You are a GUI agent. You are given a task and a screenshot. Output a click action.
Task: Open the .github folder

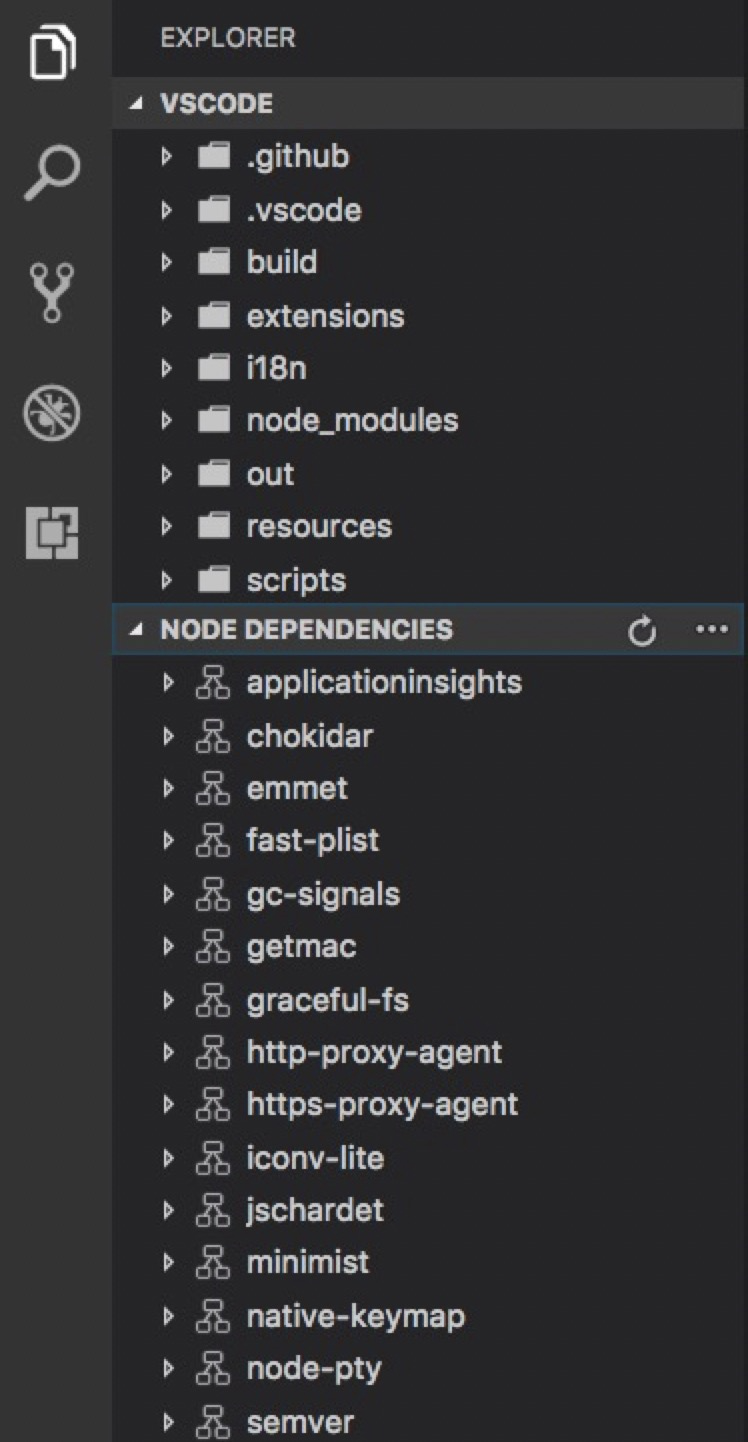[x=296, y=156]
